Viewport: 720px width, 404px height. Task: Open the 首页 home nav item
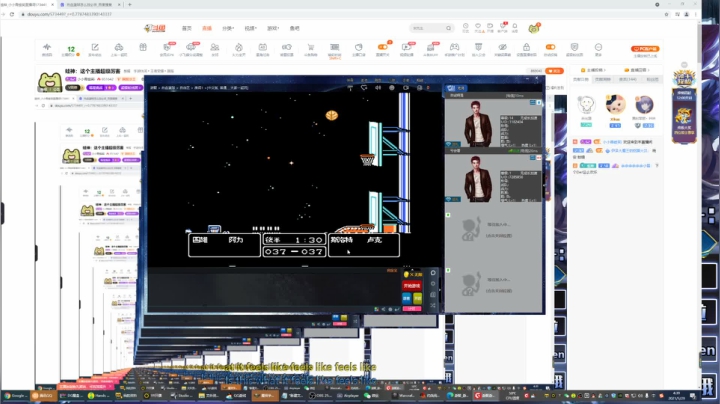pos(186,28)
